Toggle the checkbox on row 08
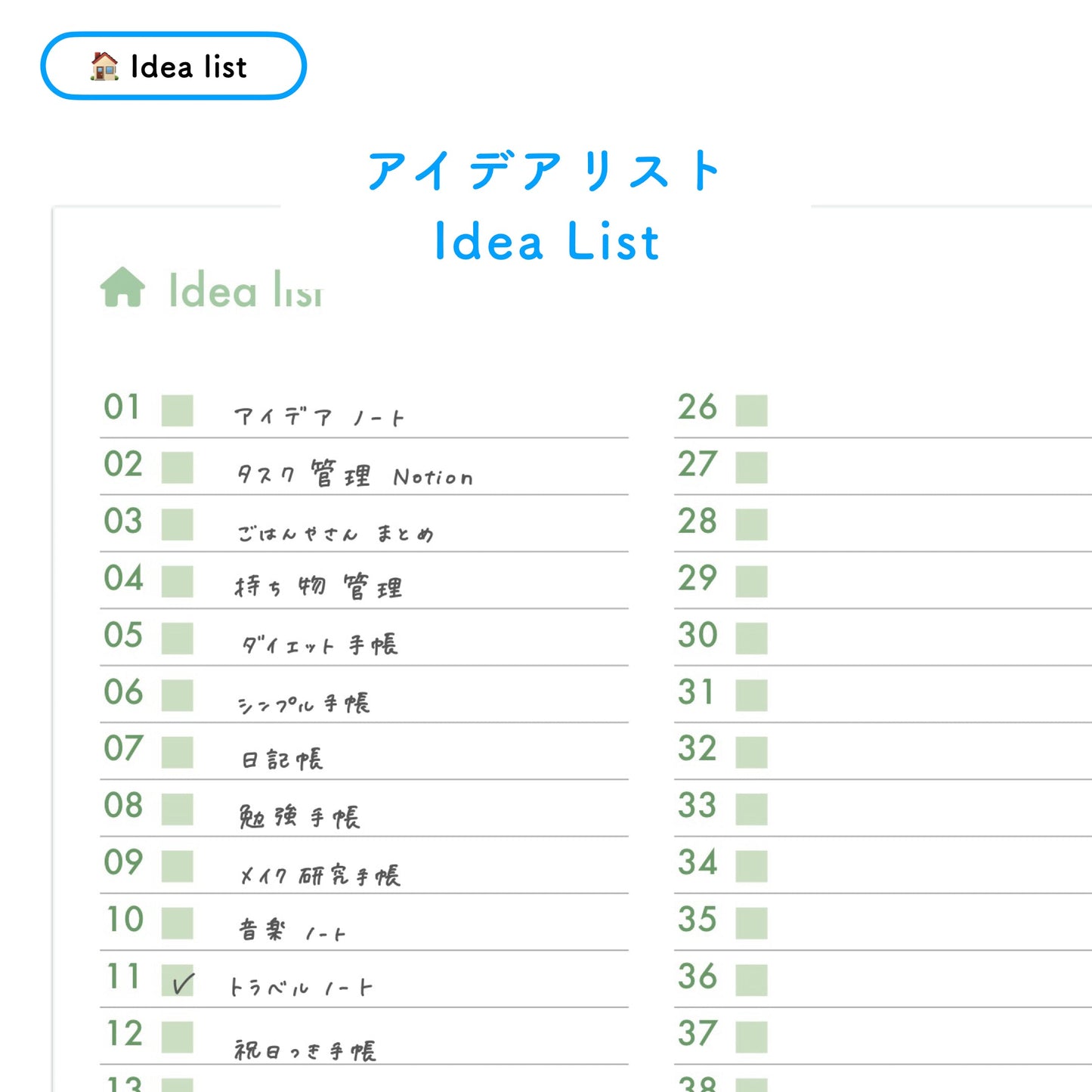The width and height of the screenshot is (1092, 1092). 178,809
